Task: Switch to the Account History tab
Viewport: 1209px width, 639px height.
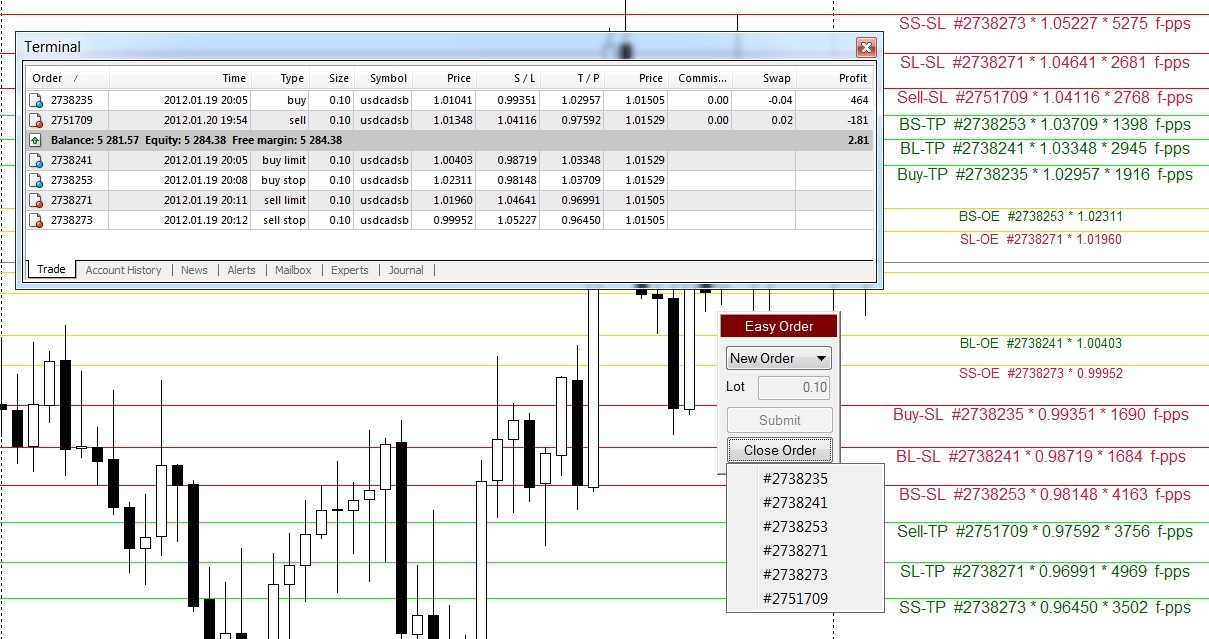Action: [x=123, y=270]
